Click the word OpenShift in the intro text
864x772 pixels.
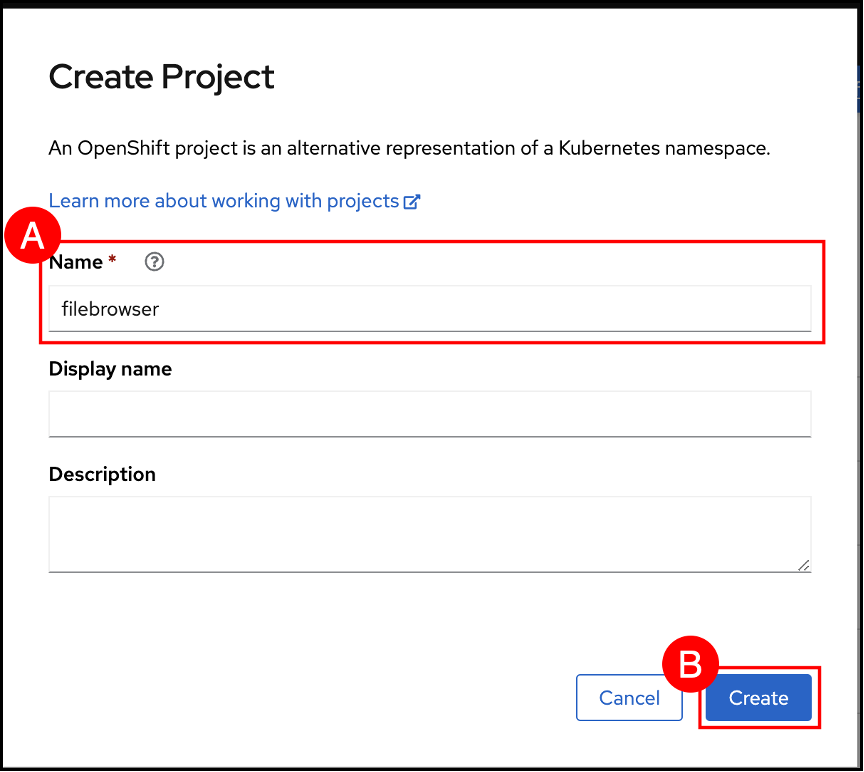pos(116,149)
